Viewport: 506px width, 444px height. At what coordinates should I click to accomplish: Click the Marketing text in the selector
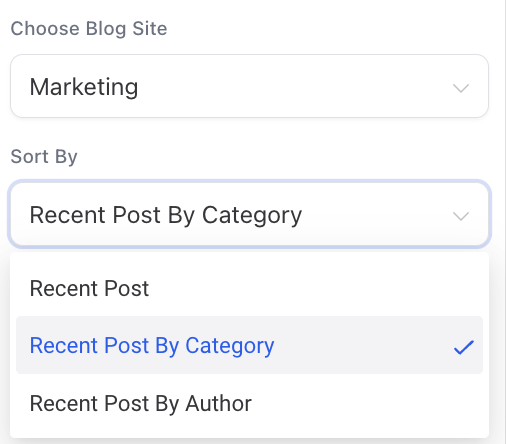pyautogui.click(x=84, y=87)
